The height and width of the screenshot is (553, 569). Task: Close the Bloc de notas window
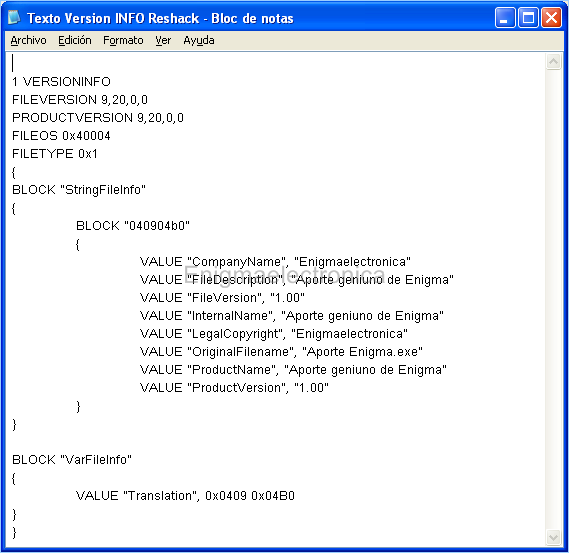click(551, 17)
